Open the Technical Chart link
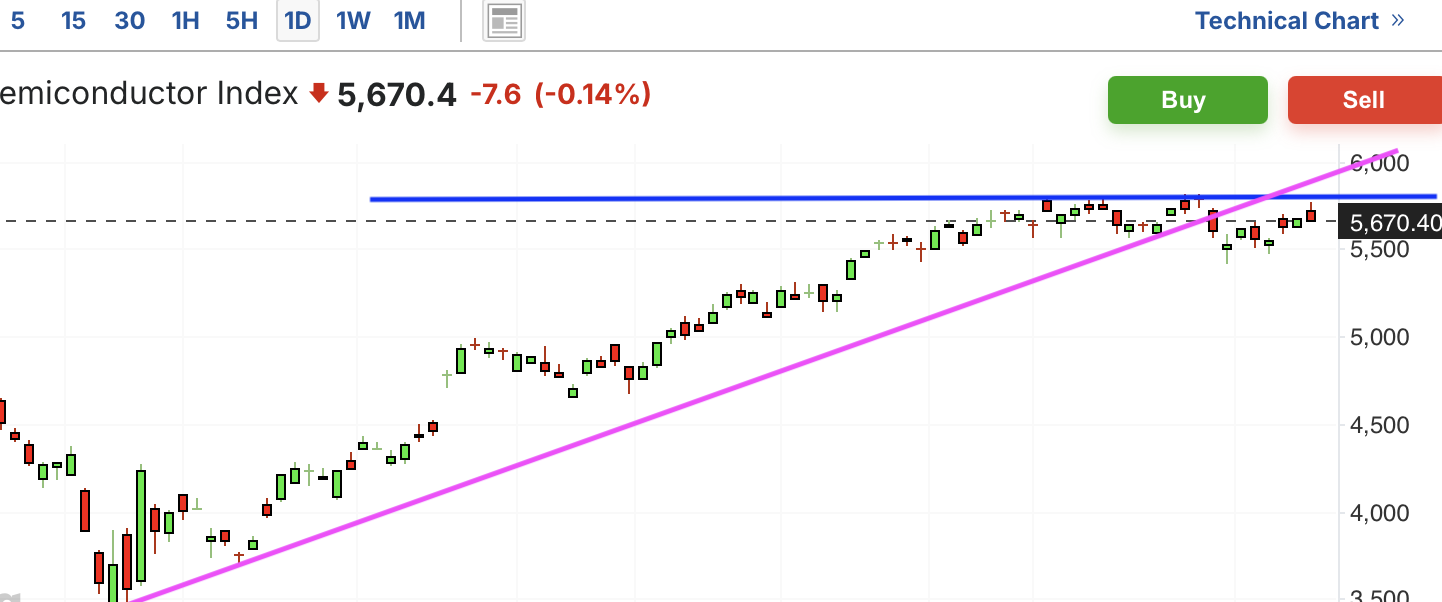1442x602 pixels. click(1287, 21)
